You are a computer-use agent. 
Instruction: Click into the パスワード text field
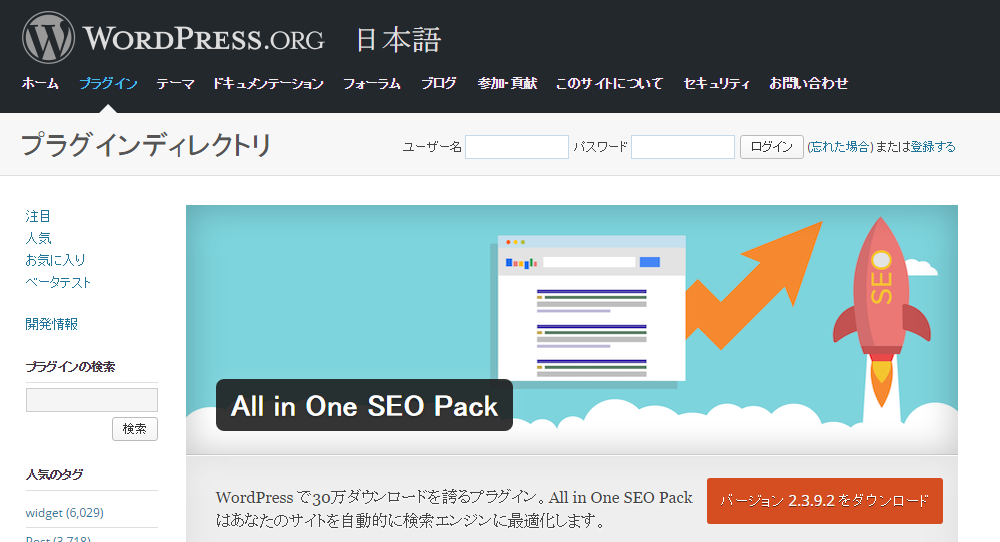683,147
